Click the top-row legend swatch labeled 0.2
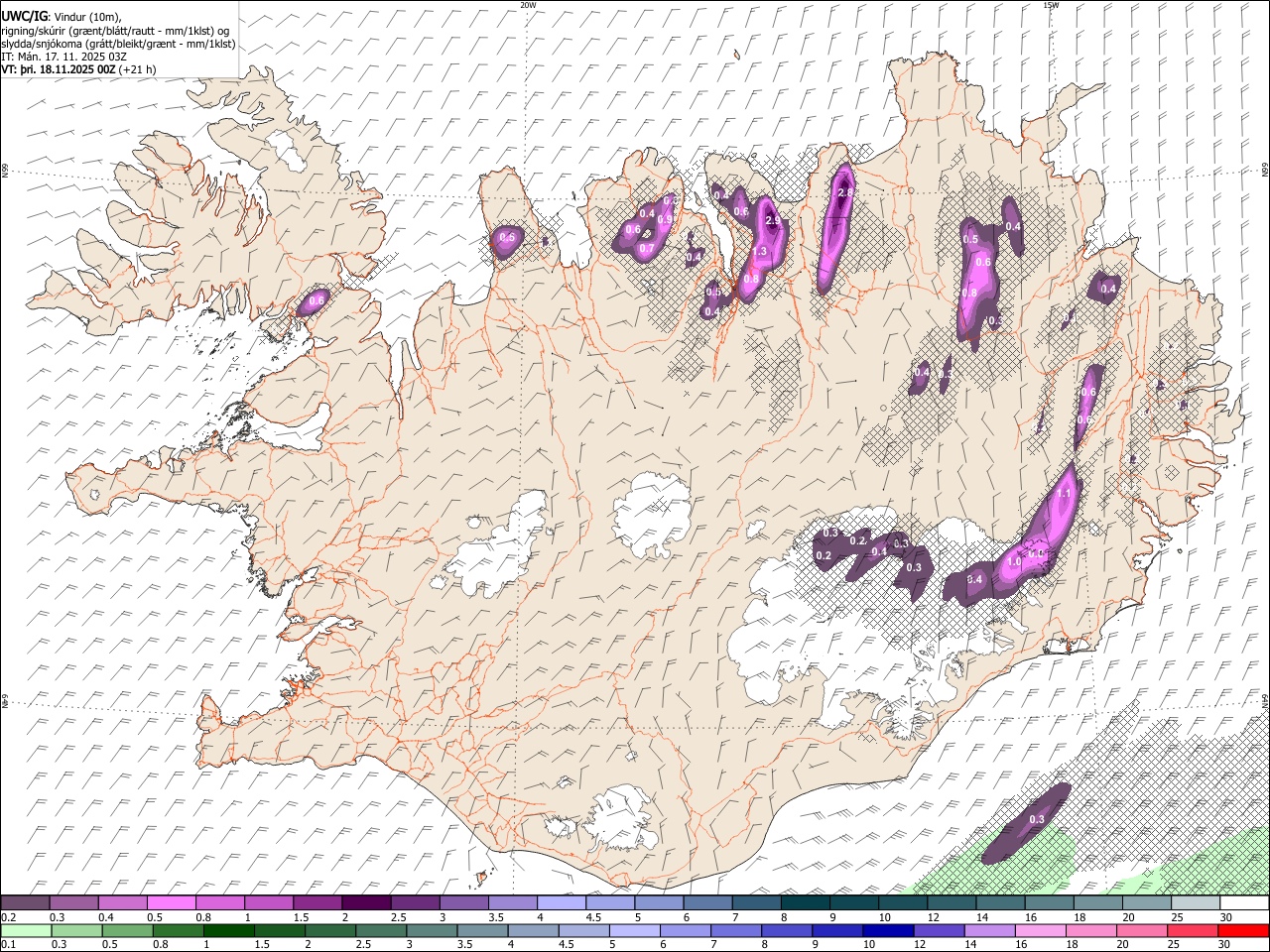Screen dimensions: 1270x952 pyautogui.click(x=25, y=902)
